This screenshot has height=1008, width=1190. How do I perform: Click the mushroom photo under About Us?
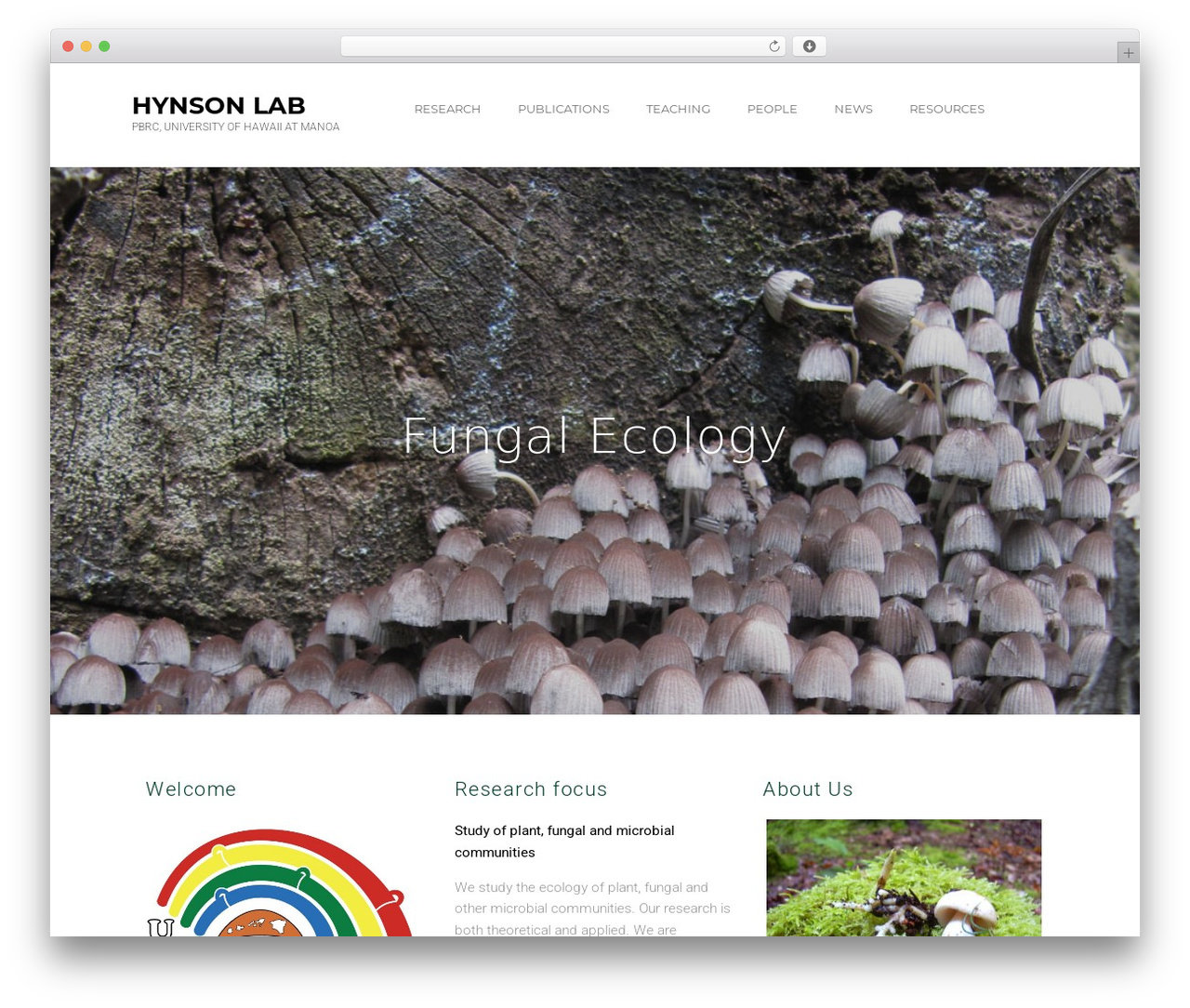pos(904,878)
